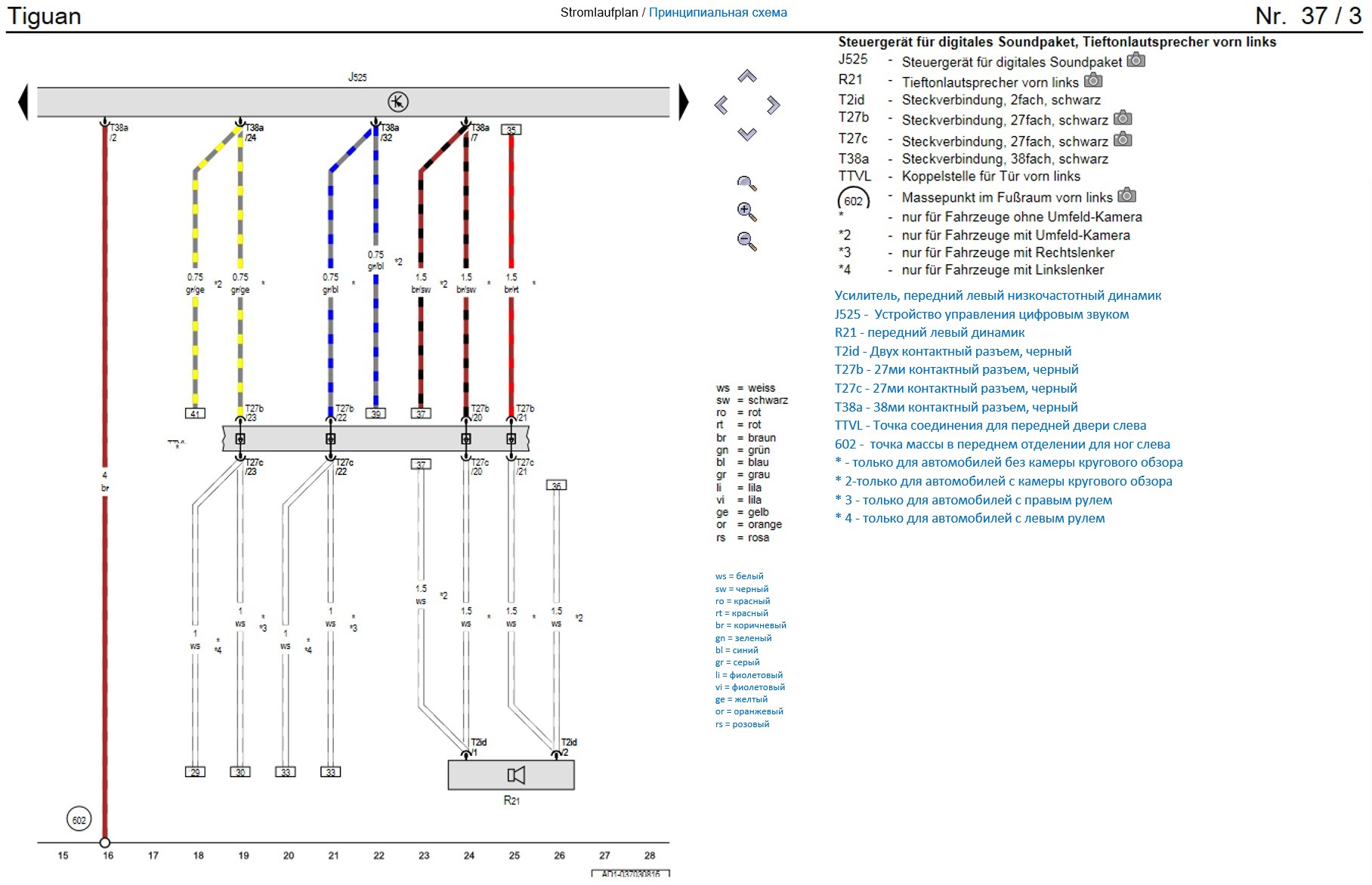Click the T38a /32 pin label
The height and width of the screenshot is (885, 1372).
coord(389,133)
